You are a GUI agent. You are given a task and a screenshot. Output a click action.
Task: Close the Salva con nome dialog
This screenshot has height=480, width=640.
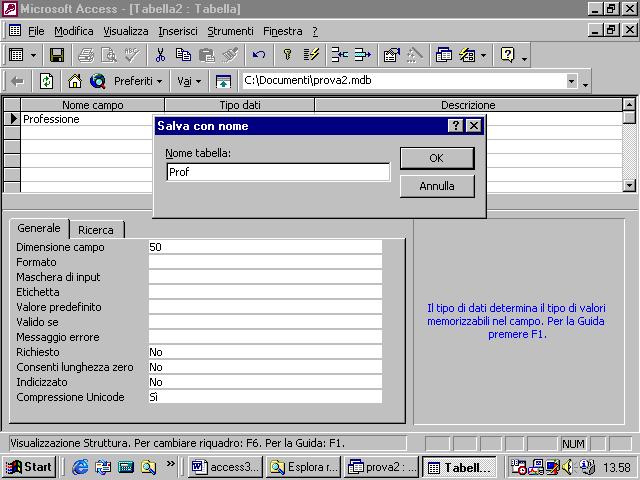click(x=473, y=126)
